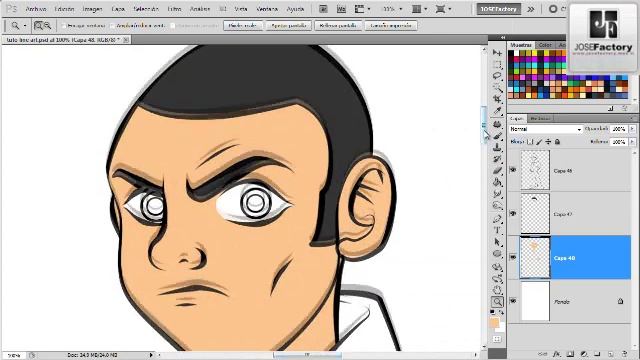Click the zoom-in magnifier in options bar
The image size is (640, 360).
click(x=38, y=26)
